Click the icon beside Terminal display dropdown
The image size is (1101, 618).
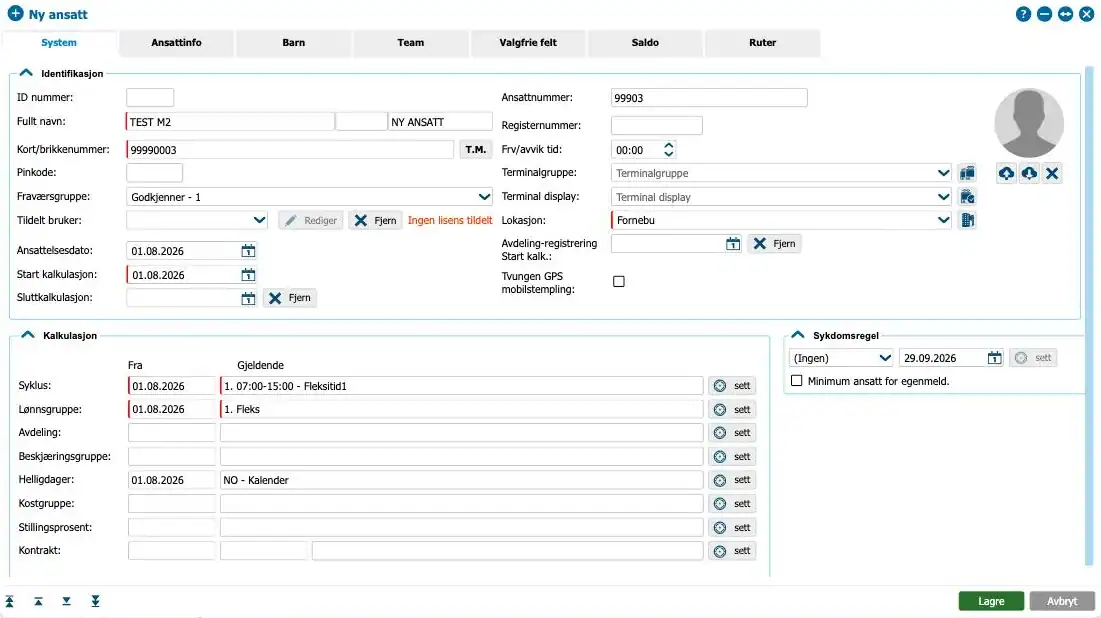[967, 197]
